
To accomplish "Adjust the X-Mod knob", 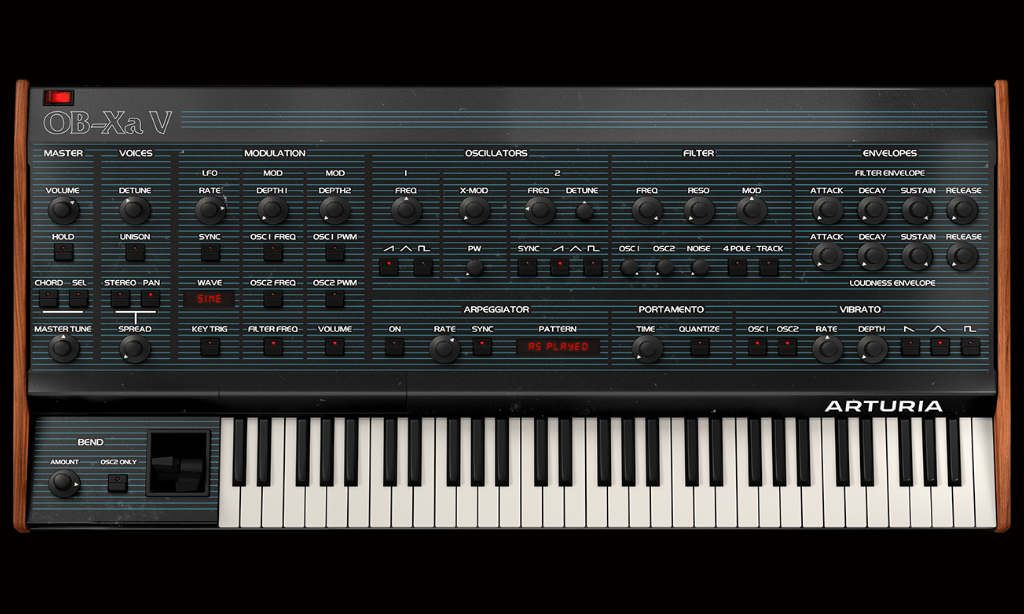I will coord(474,210).
